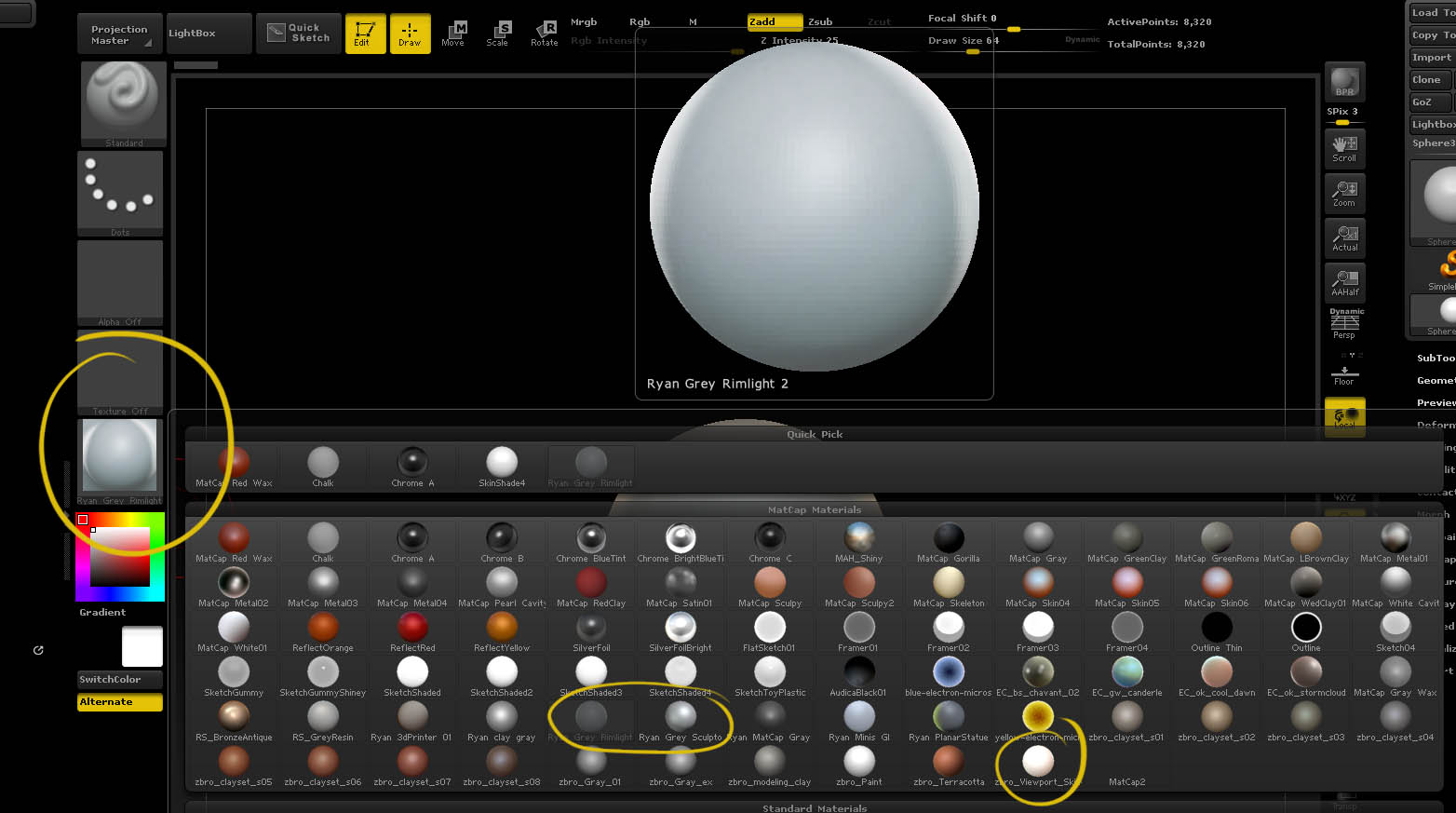Click the GoZ button
The height and width of the screenshot is (813, 1456).
pos(1428,102)
